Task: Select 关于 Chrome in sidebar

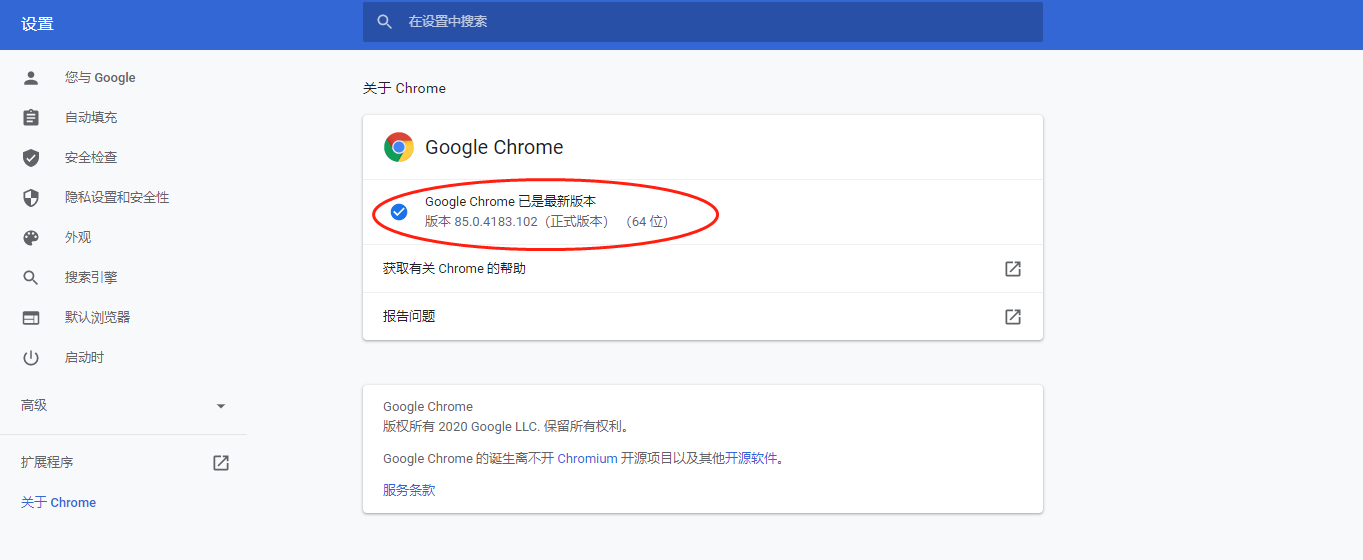Action: pos(59,502)
